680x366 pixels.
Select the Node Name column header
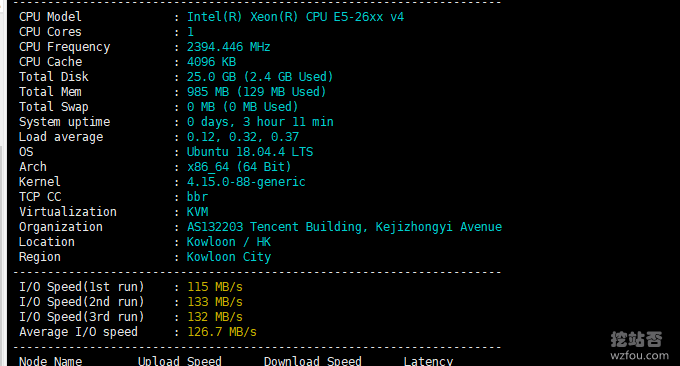tap(50, 361)
